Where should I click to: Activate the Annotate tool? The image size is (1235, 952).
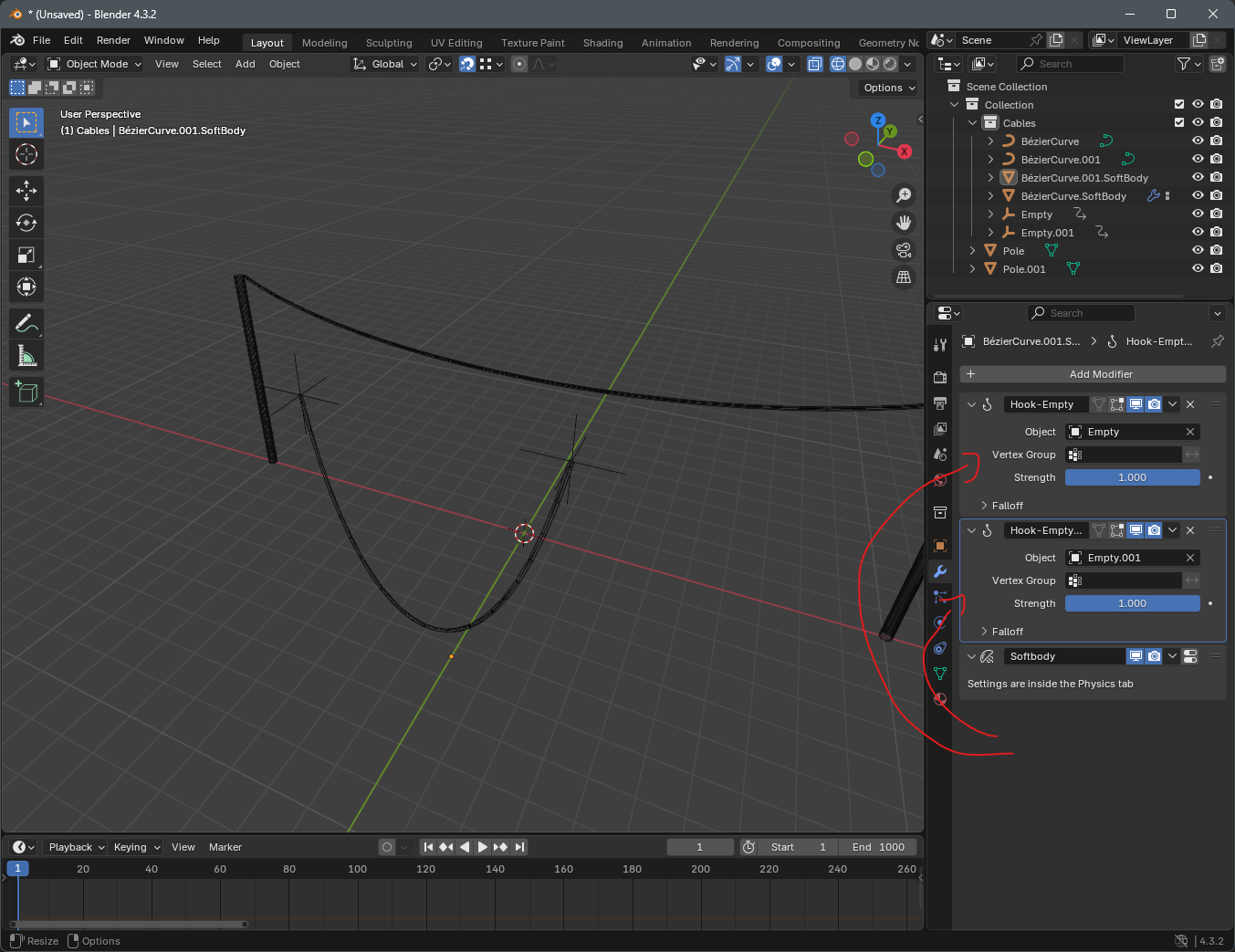[26, 323]
